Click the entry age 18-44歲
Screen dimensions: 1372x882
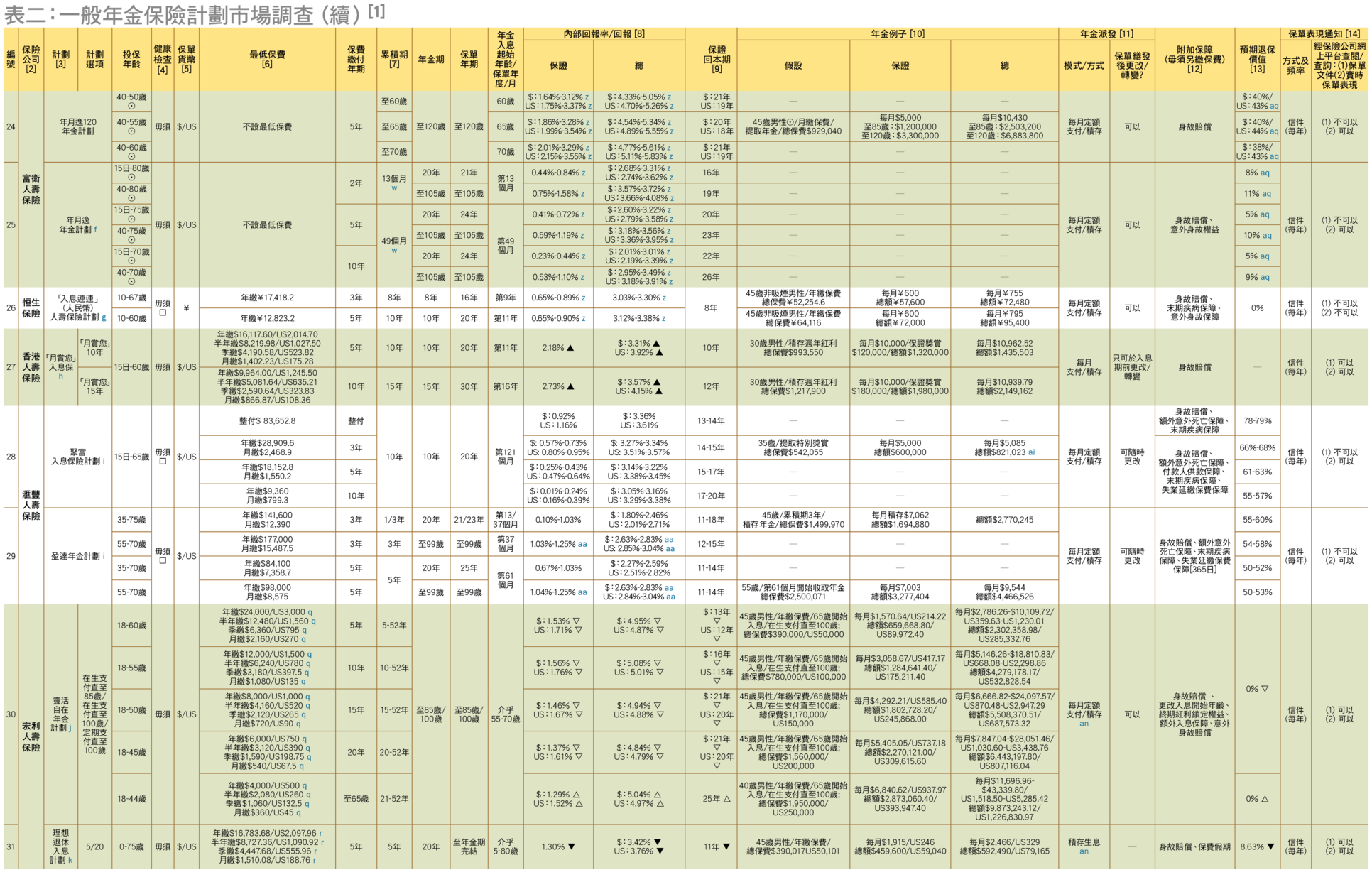tap(131, 799)
